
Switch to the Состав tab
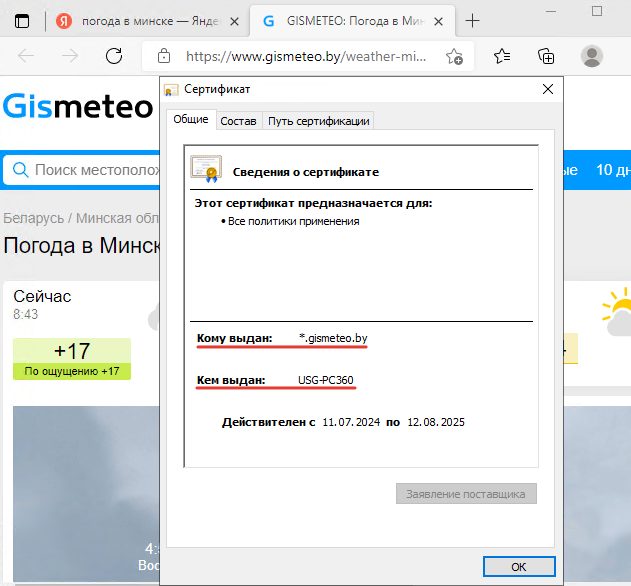point(238,121)
